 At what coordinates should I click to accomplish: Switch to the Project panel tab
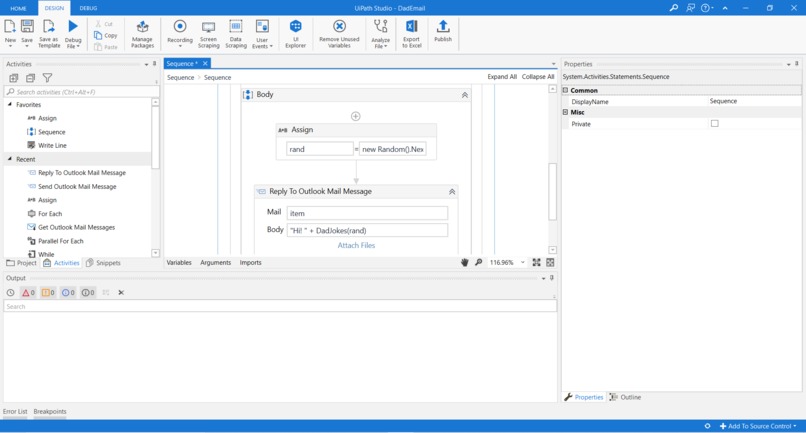click(x=22, y=263)
